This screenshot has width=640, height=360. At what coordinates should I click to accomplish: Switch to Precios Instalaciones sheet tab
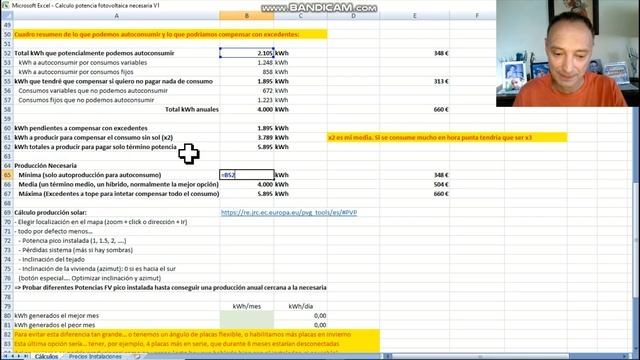(95, 356)
